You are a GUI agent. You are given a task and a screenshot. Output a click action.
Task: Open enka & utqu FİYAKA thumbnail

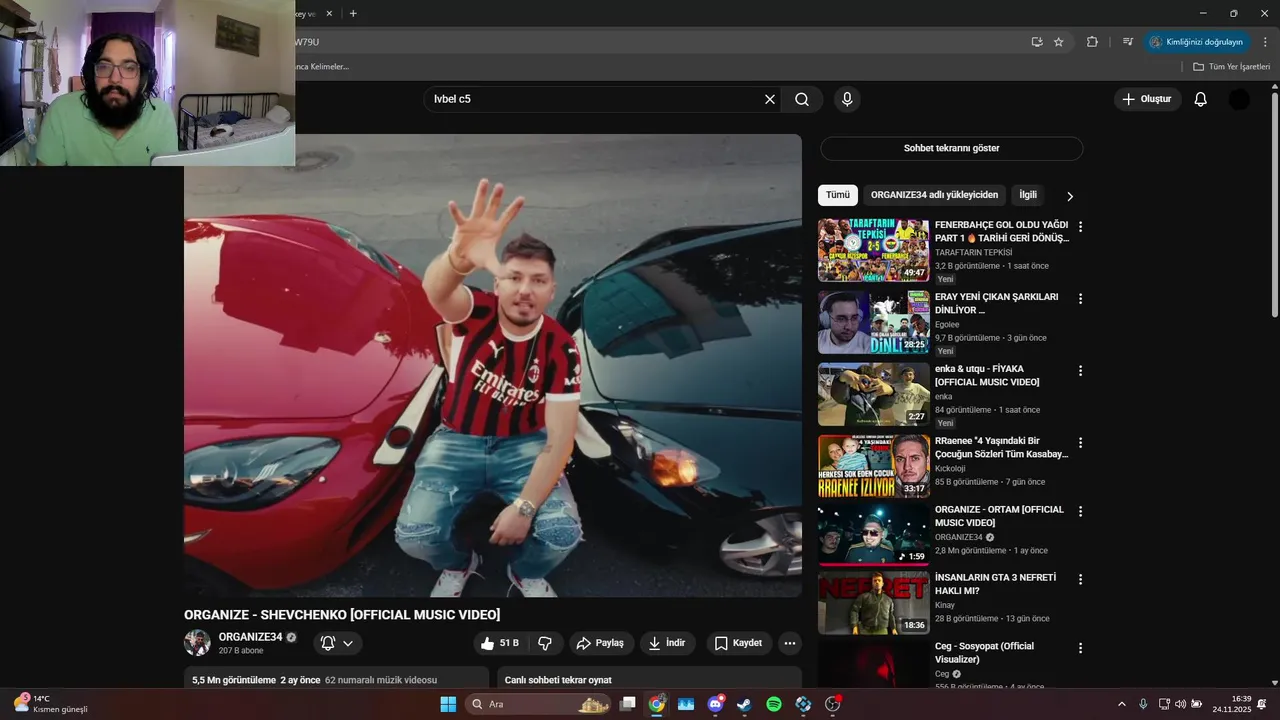(874, 394)
